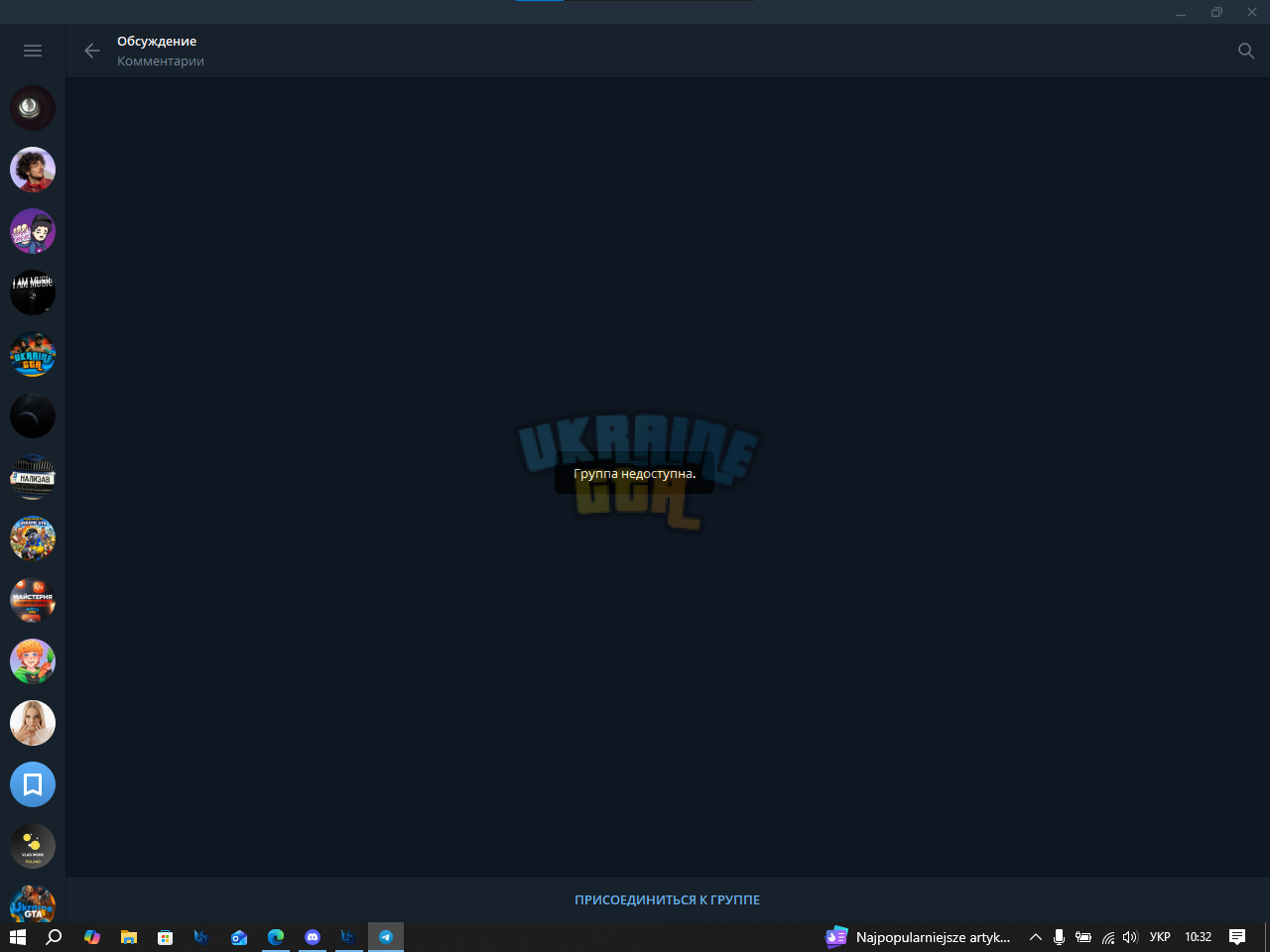Viewport: 1270px width, 952px height.
Task: Open search in the discussion header
Action: [1246, 51]
